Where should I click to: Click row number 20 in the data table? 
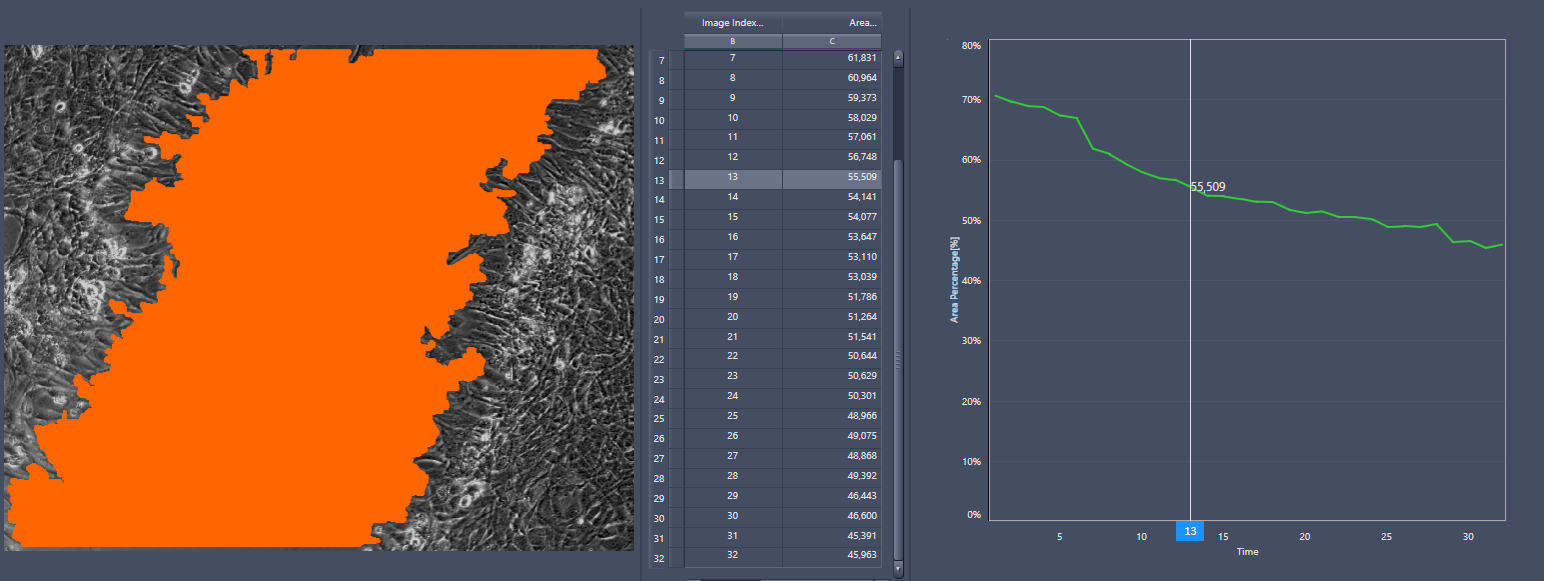(x=658, y=317)
